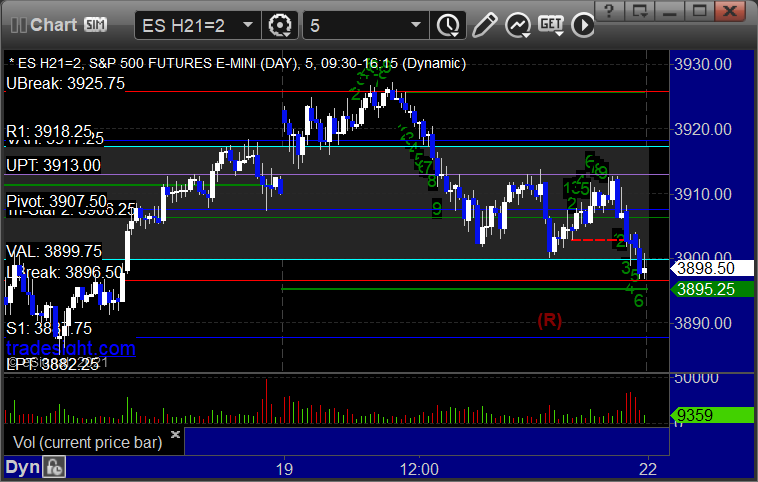The image size is (758, 482).
Task: Click the UPT: 3913.00 label
Action: click(53, 165)
